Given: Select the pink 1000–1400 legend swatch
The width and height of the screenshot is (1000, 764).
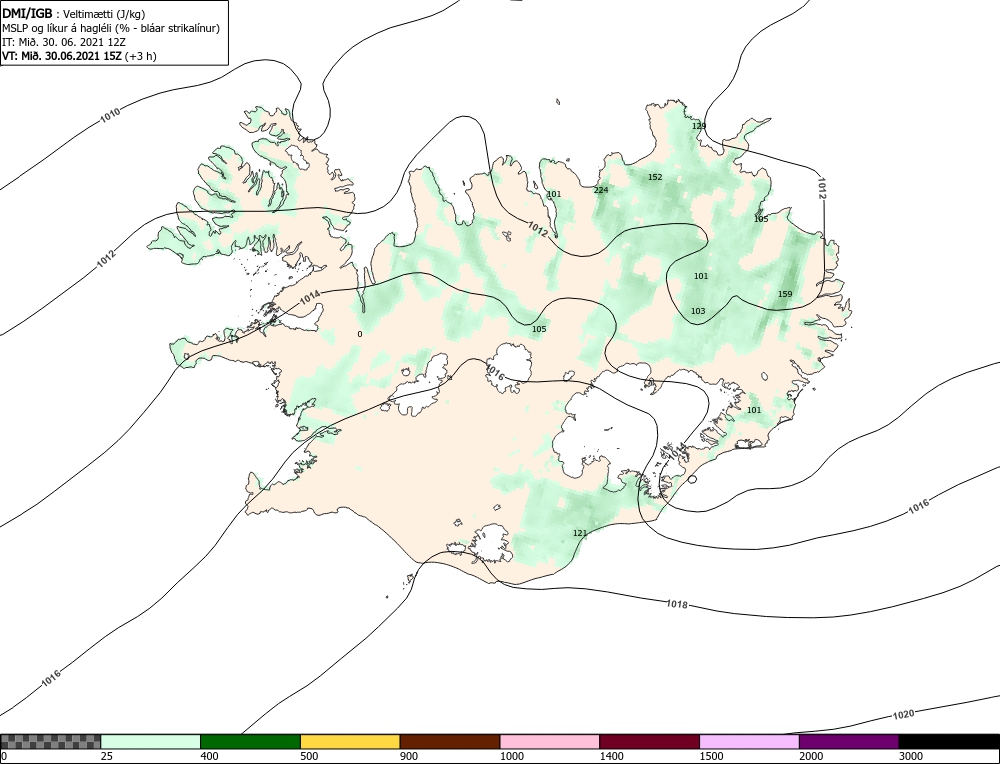Looking at the screenshot, I should (x=550, y=741).
